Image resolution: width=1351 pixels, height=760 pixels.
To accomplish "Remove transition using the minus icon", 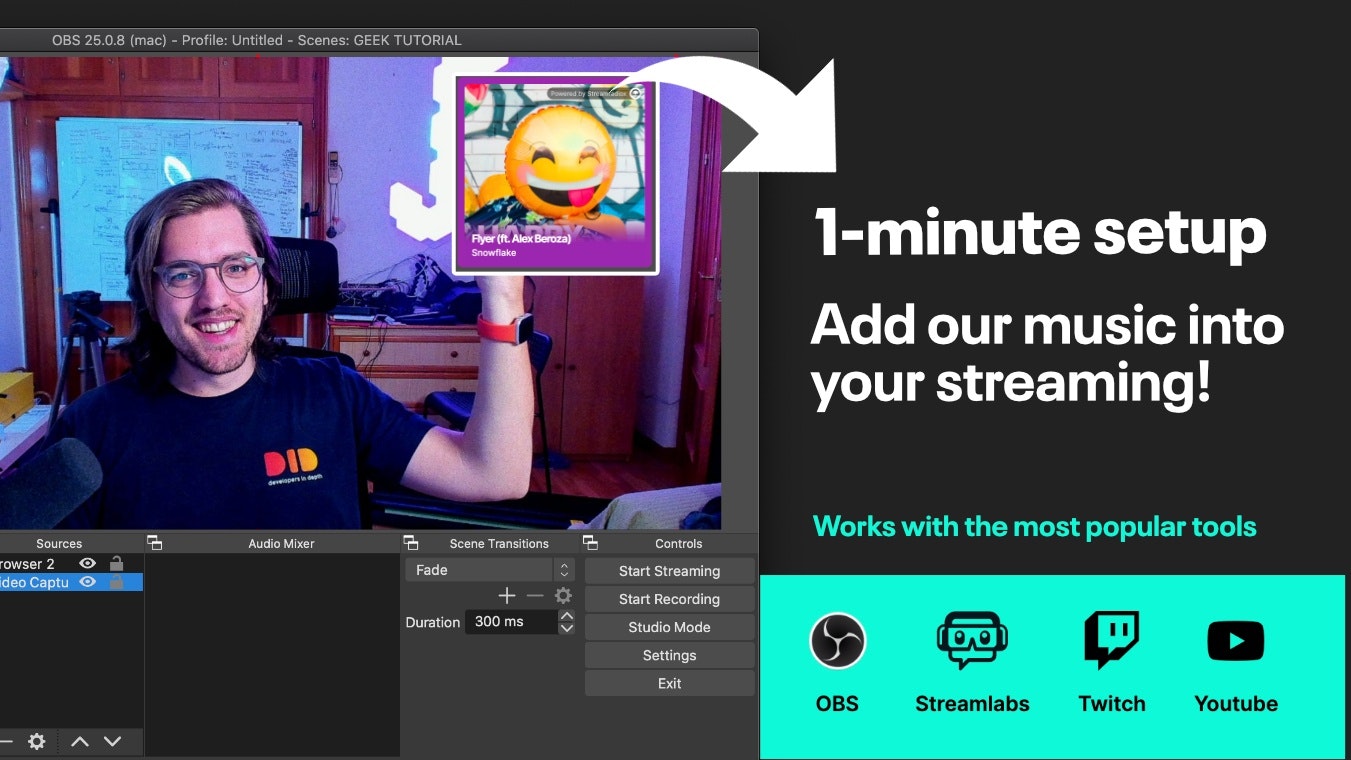I will click(535, 595).
